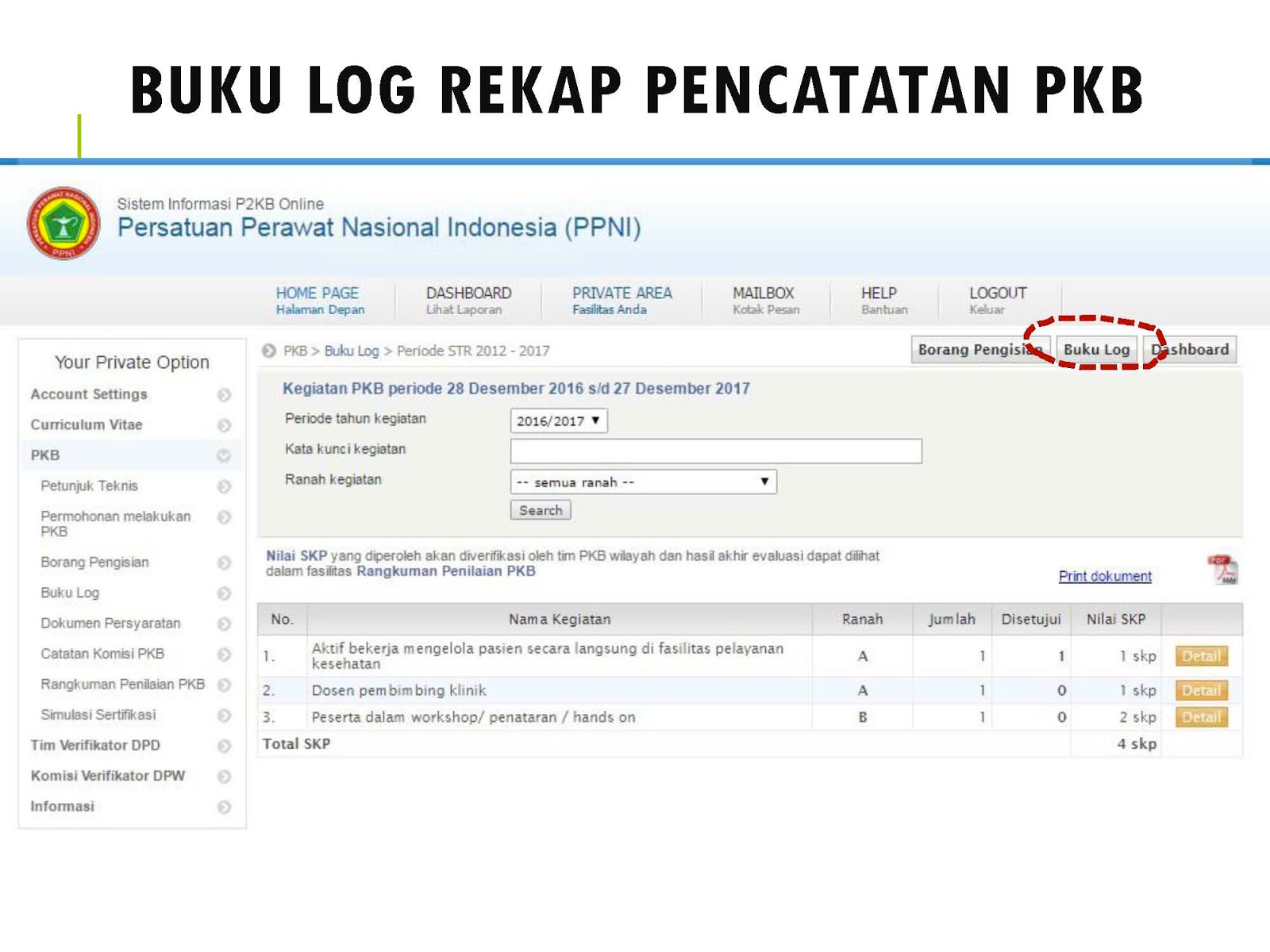The width and height of the screenshot is (1270, 952).
Task: Open the MAILBOX menu
Action: (x=765, y=301)
